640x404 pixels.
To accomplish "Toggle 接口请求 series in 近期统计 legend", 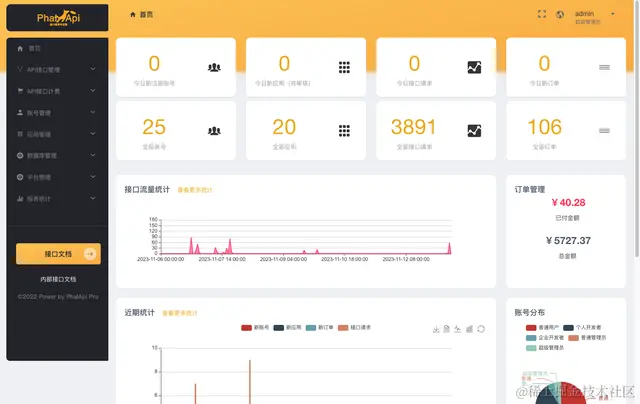I will pyautogui.click(x=354, y=328).
